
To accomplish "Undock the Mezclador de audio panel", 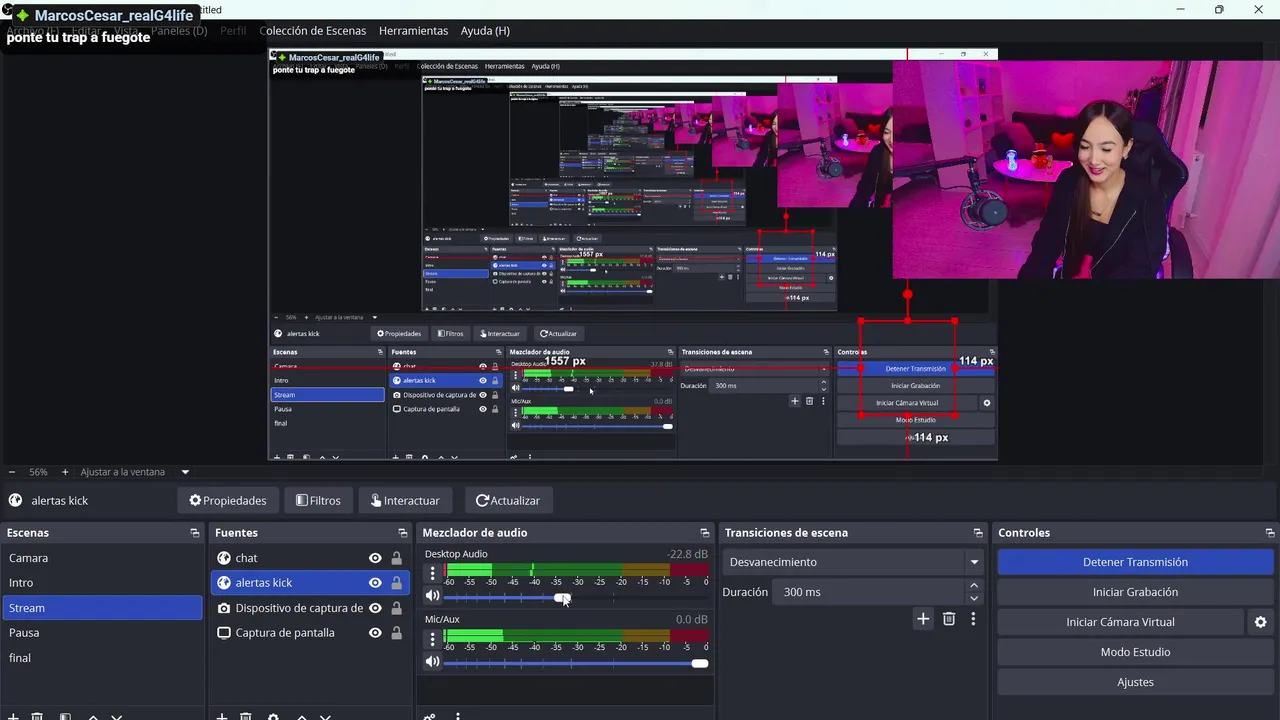I will point(705,533).
